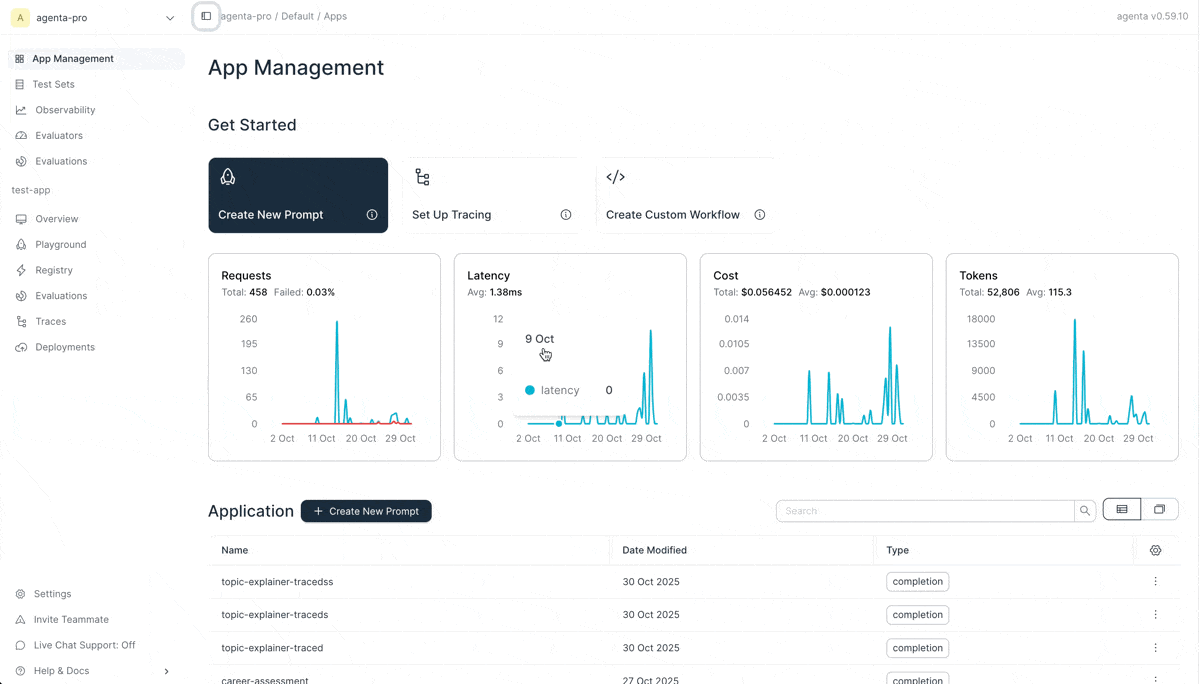Switch to card view layout

coord(1159,509)
